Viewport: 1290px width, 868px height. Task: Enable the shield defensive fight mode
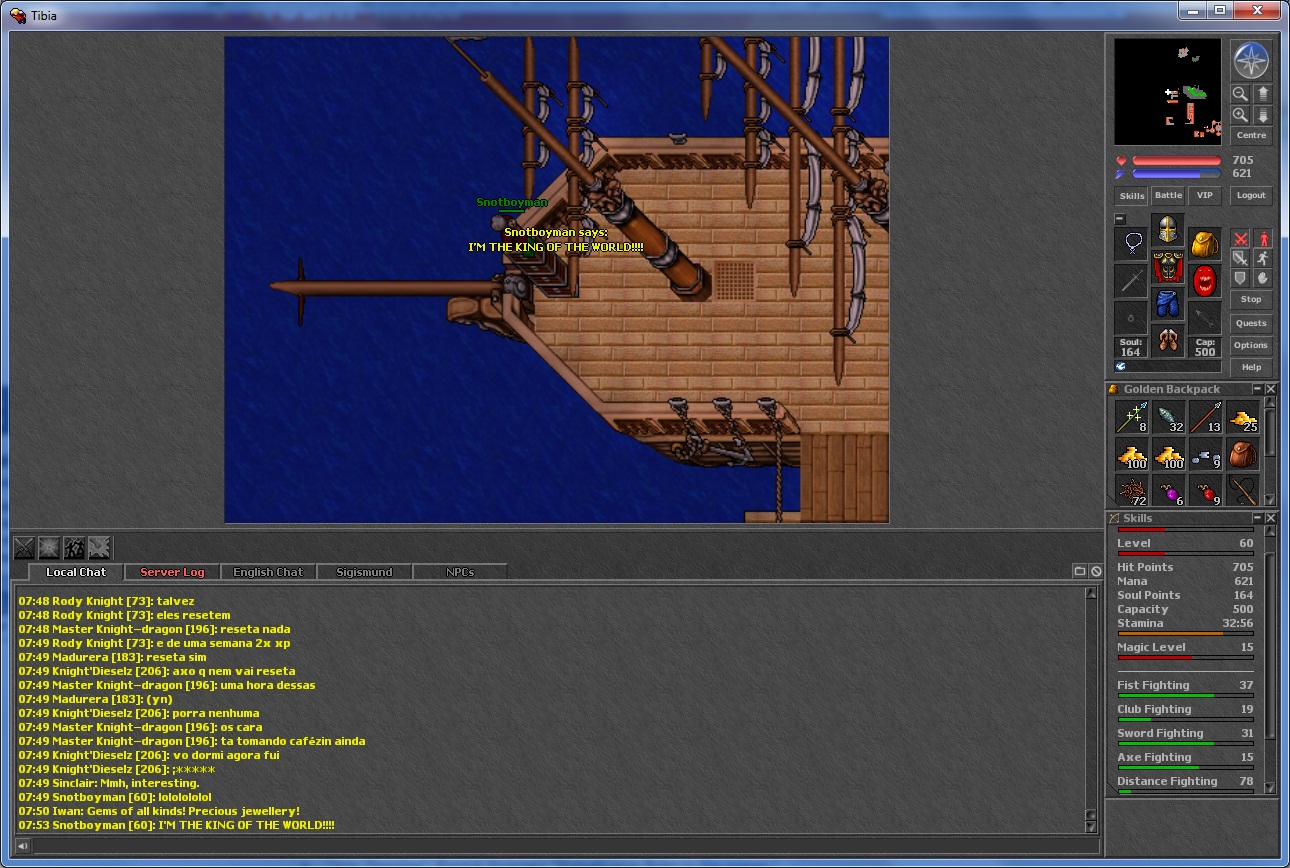pyautogui.click(x=1240, y=279)
